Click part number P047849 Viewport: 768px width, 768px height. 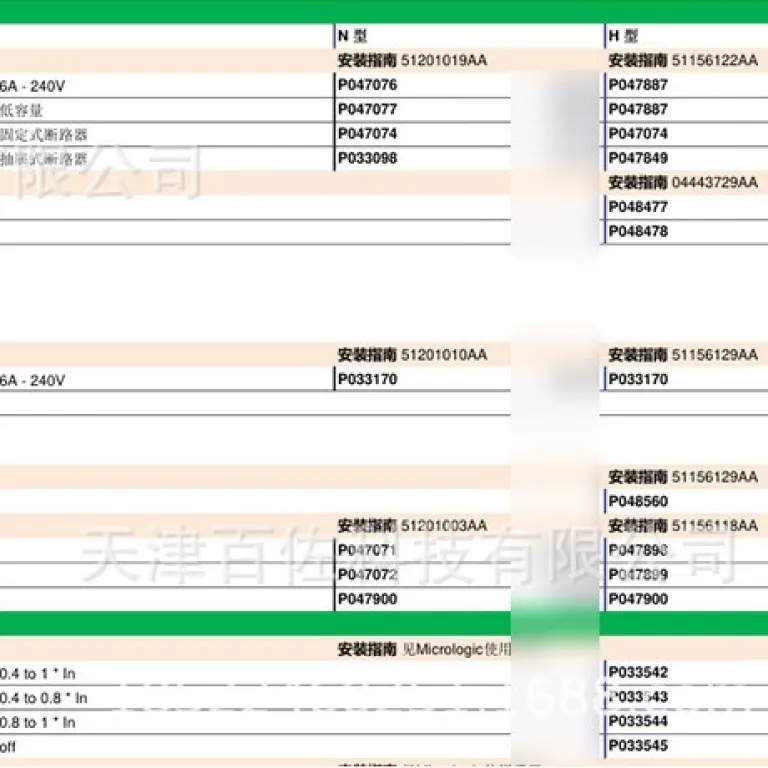pos(638,158)
